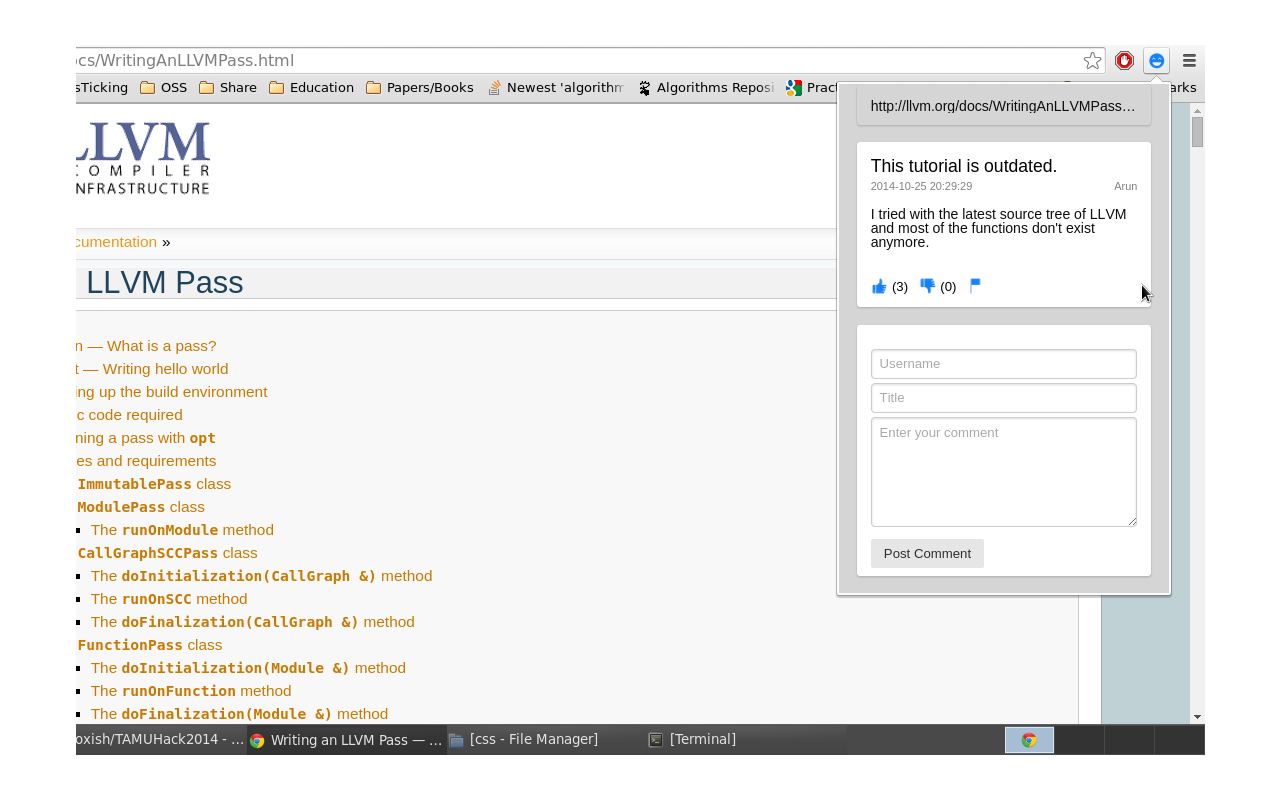The height and width of the screenshot is (800, 1280).
Task: Open the Documentation breadcrumb link
Action: point(116,242)
